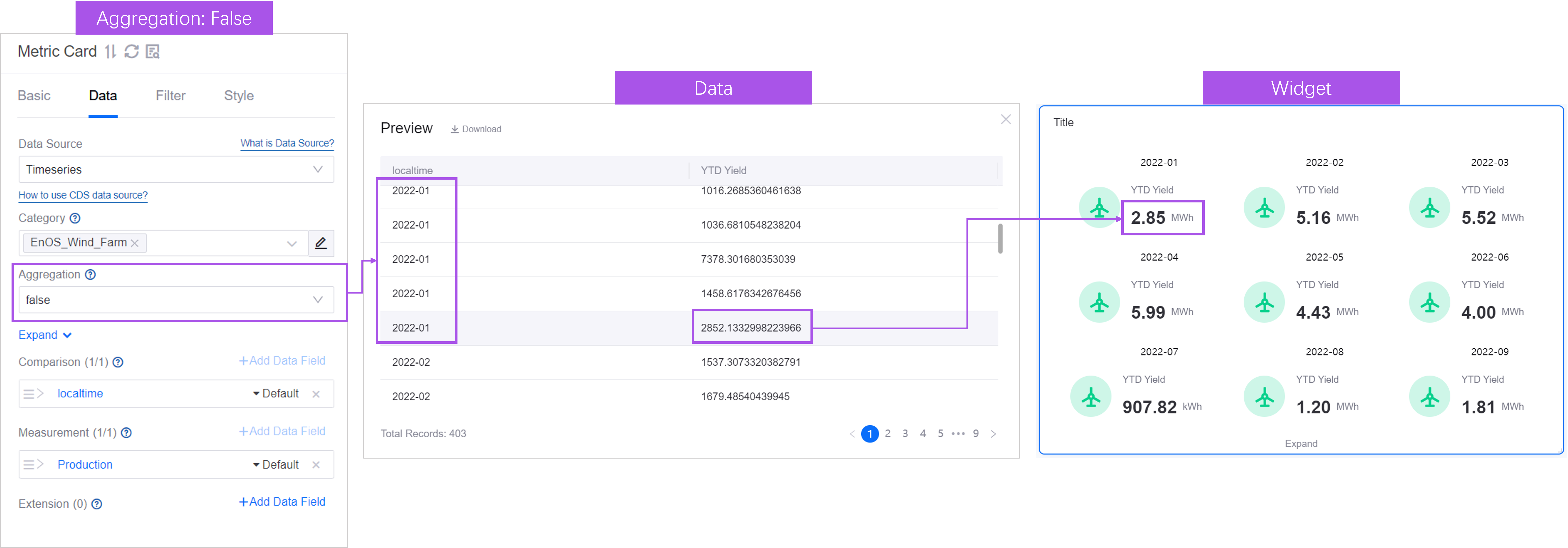Viewport: 1568px width, 548px height.
Task: Expand the section below Aggregation
Action: (45, 335)
